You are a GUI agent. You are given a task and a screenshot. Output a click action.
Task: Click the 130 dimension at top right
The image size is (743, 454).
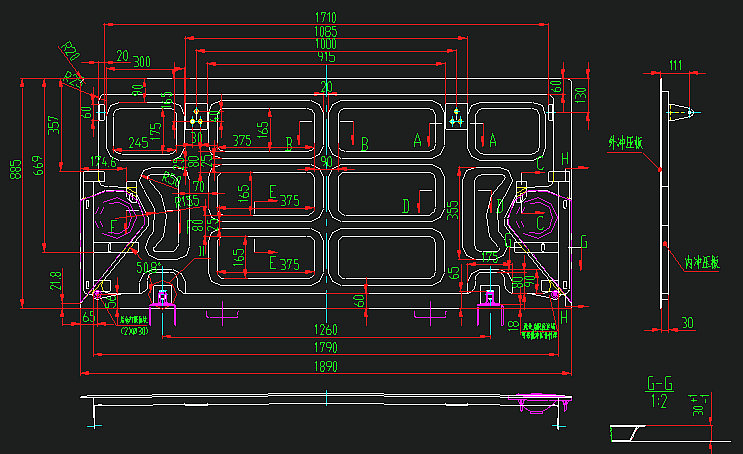click(581, 95)
